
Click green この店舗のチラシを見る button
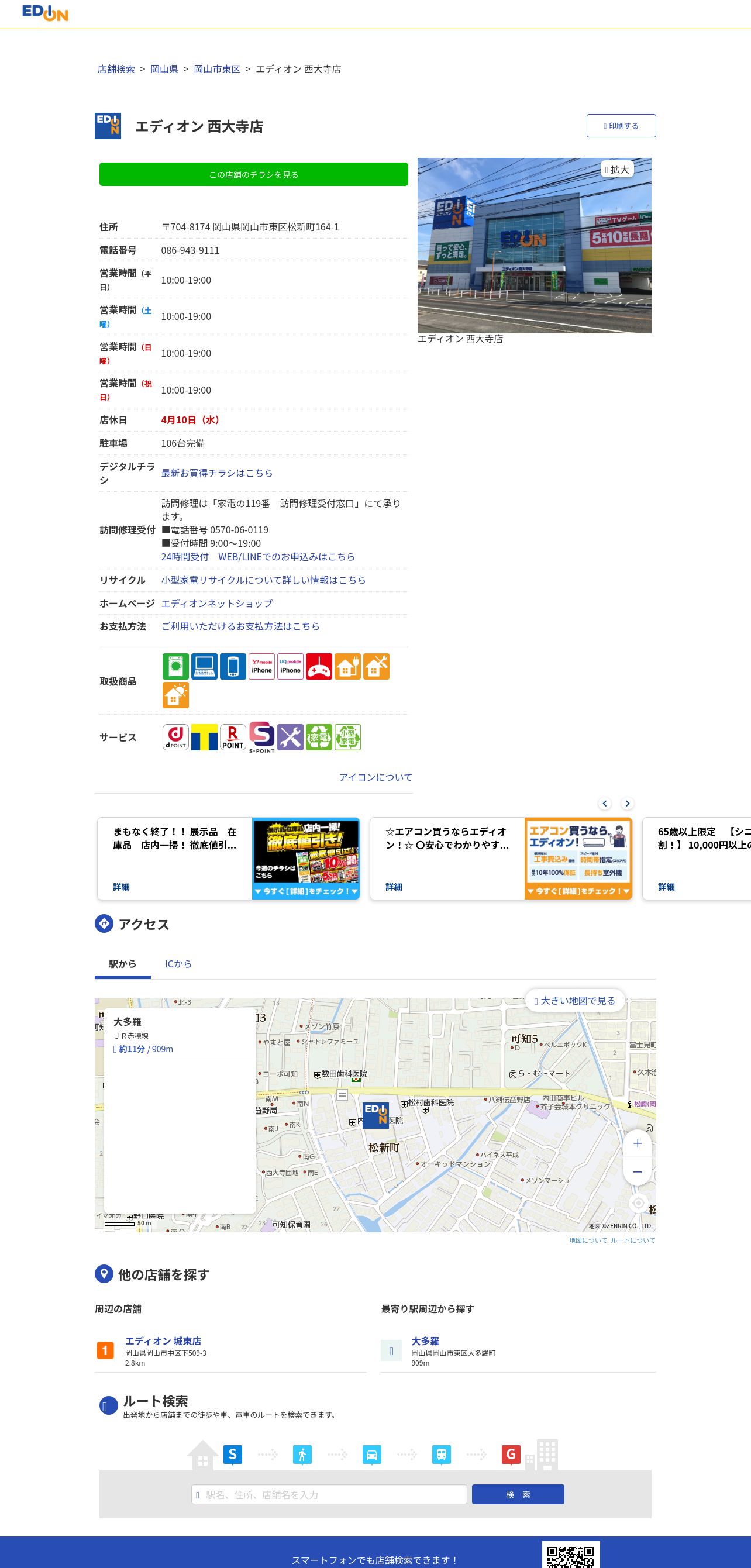(x=254, y=174)
